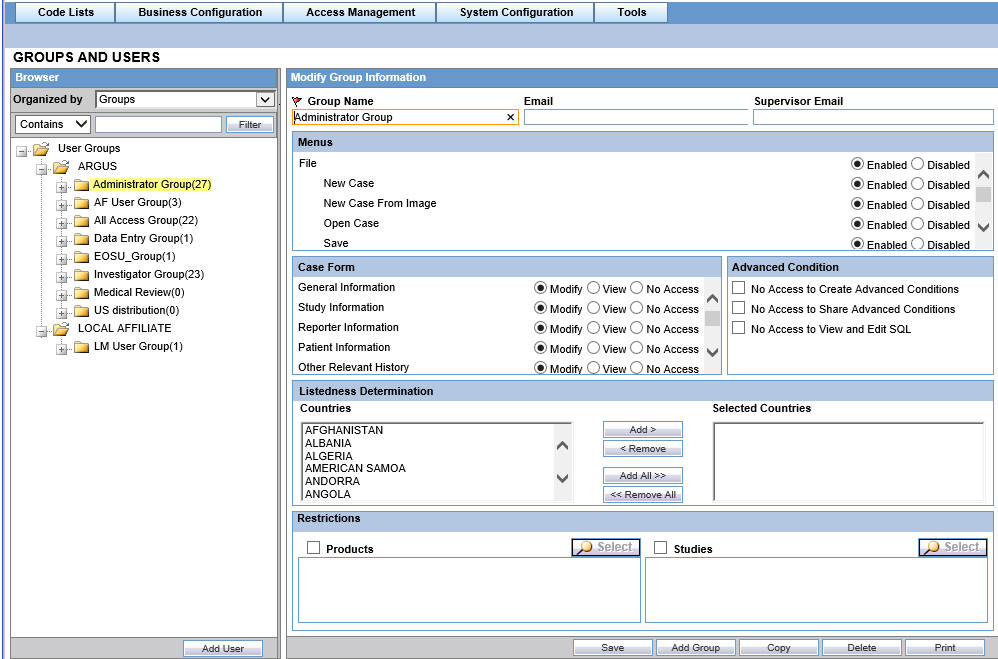Collapse the LOCAL AFFILIATE tree node
Image resolution: width=998 pixels, height=659 pixels.
click(42, 329)
